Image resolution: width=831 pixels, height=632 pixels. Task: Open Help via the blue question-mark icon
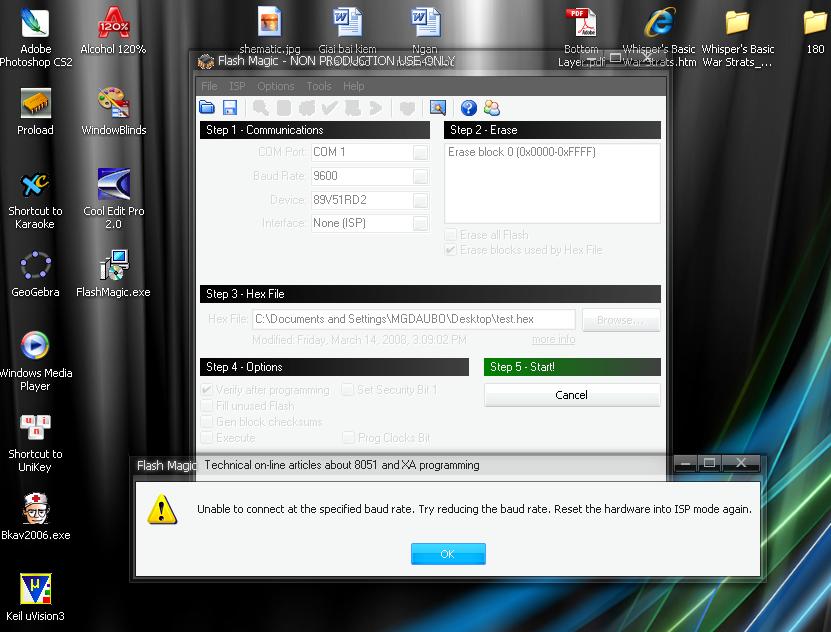pyautogui.click(x=468, y=108)
